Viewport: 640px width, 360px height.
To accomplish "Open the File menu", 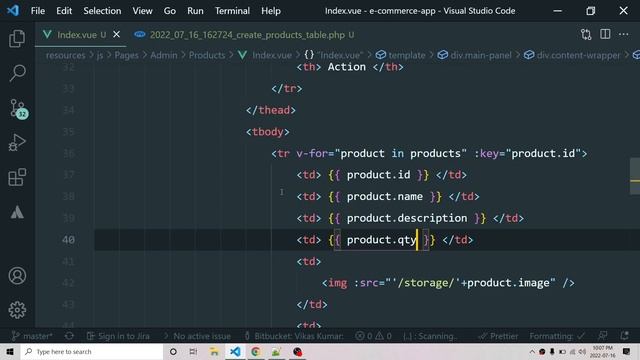I will coord(38,11).
